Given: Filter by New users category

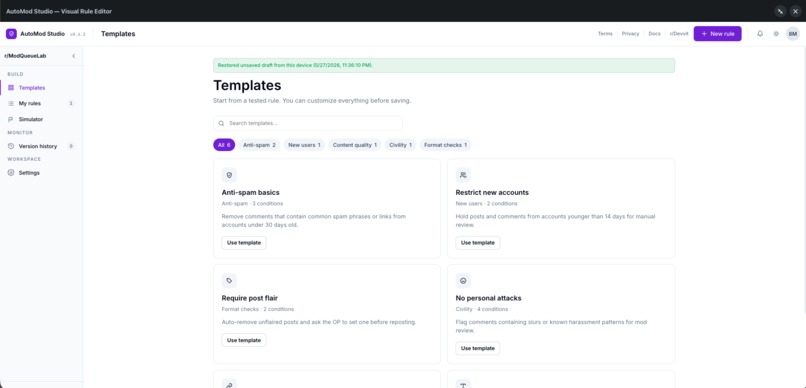Looking at the screenshot, I should coord(304,145).
